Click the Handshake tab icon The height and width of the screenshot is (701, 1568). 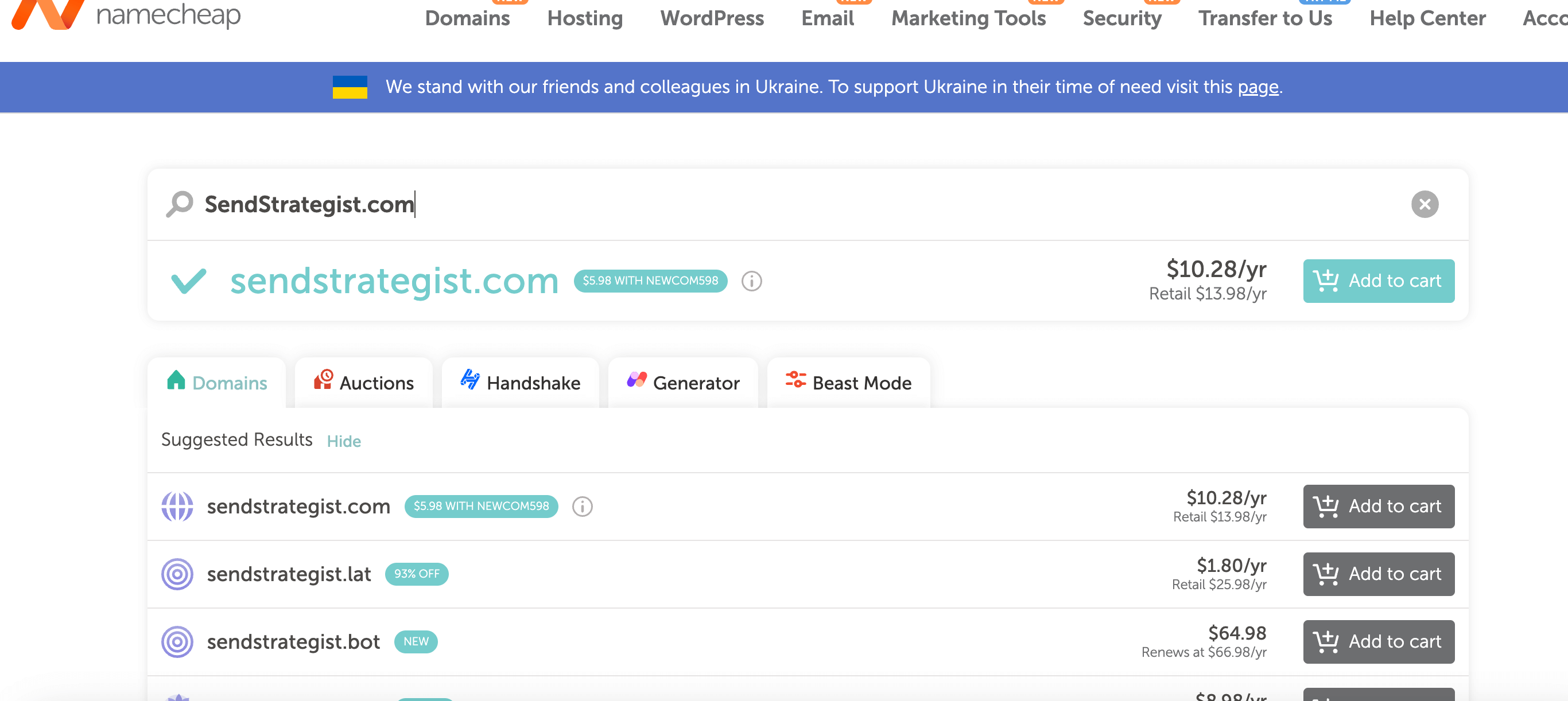click(x=470, y=379)
